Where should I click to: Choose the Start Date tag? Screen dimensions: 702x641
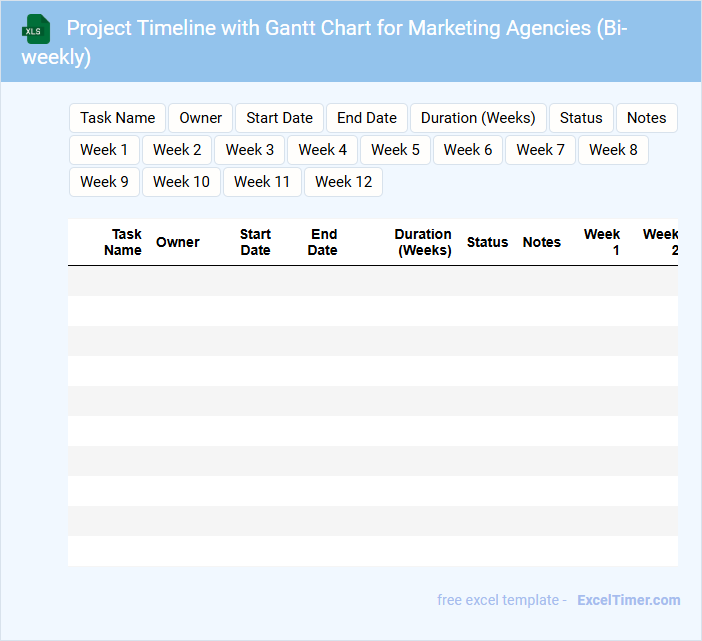point(279,118)
